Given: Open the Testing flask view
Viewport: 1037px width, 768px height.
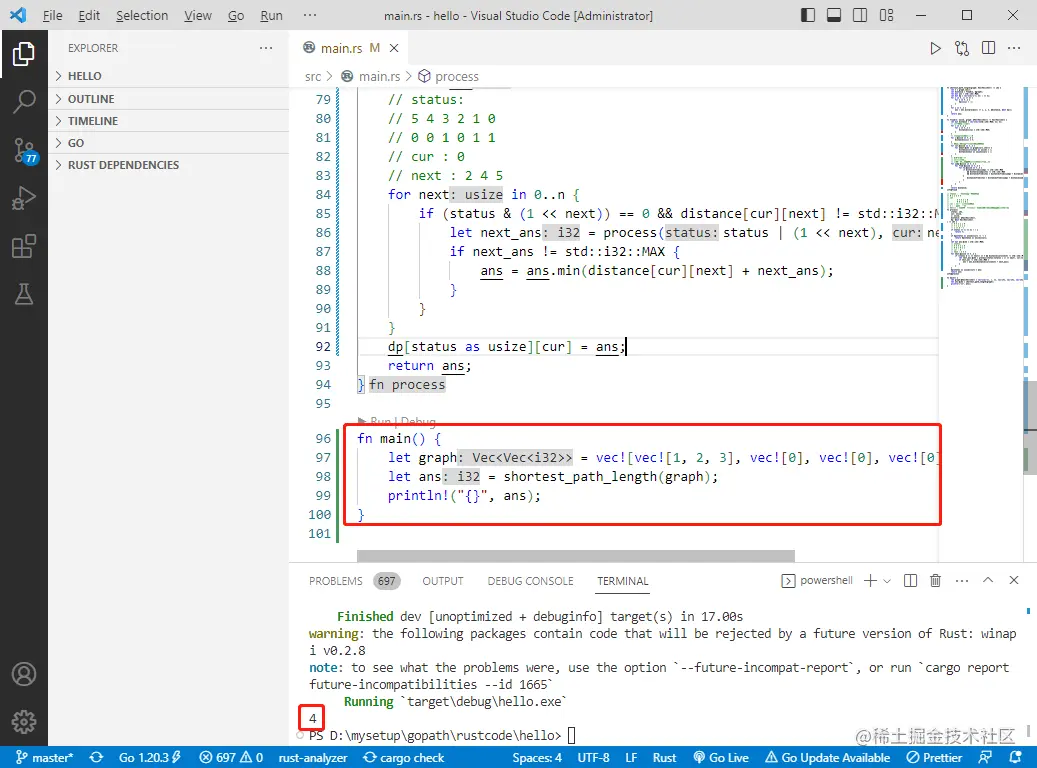Looking at the screenshot, I should (24, 294).
